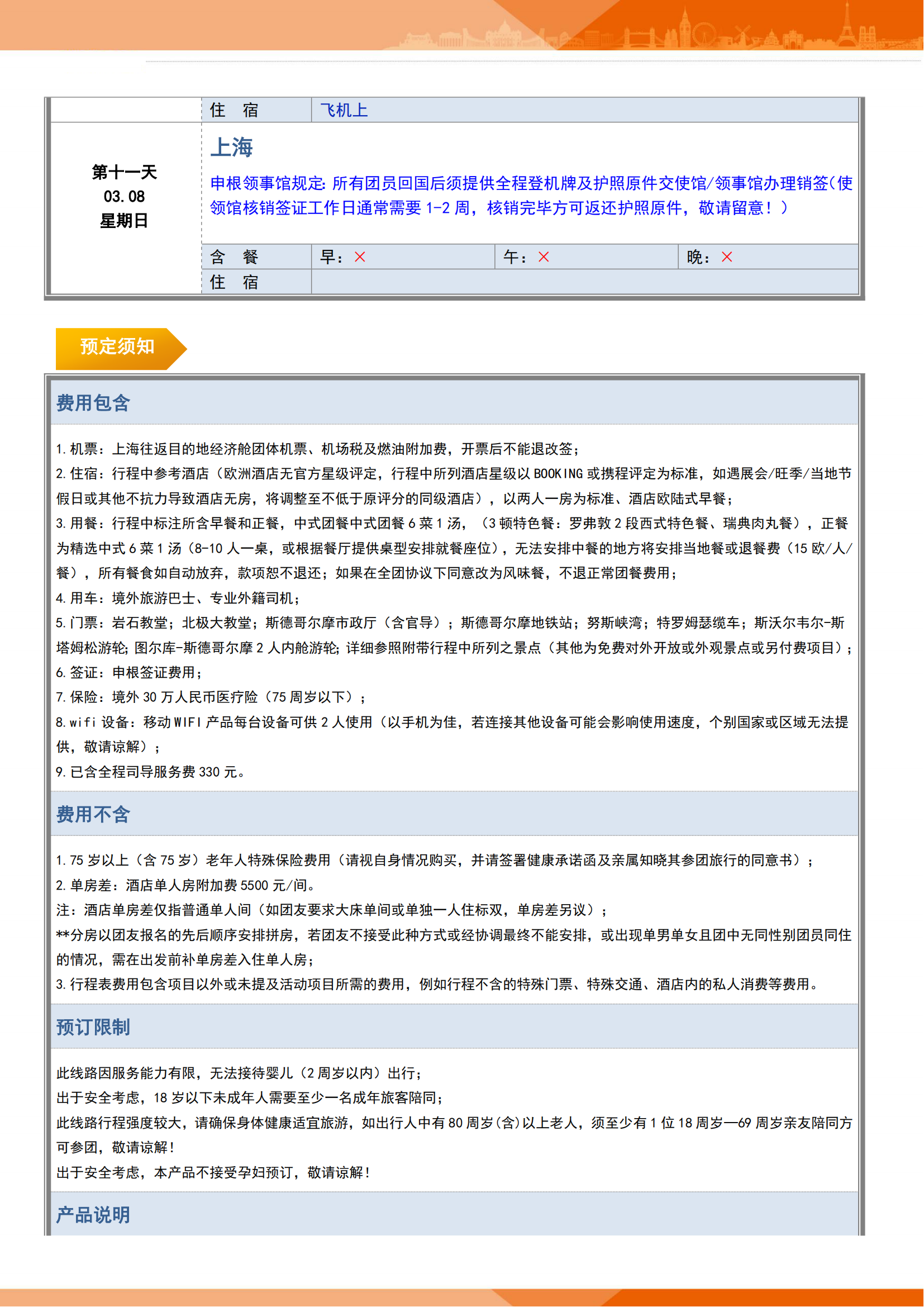Click the 费用包含 section heading
Viewport: 924px width, 1307px height.
coord(93,403)
